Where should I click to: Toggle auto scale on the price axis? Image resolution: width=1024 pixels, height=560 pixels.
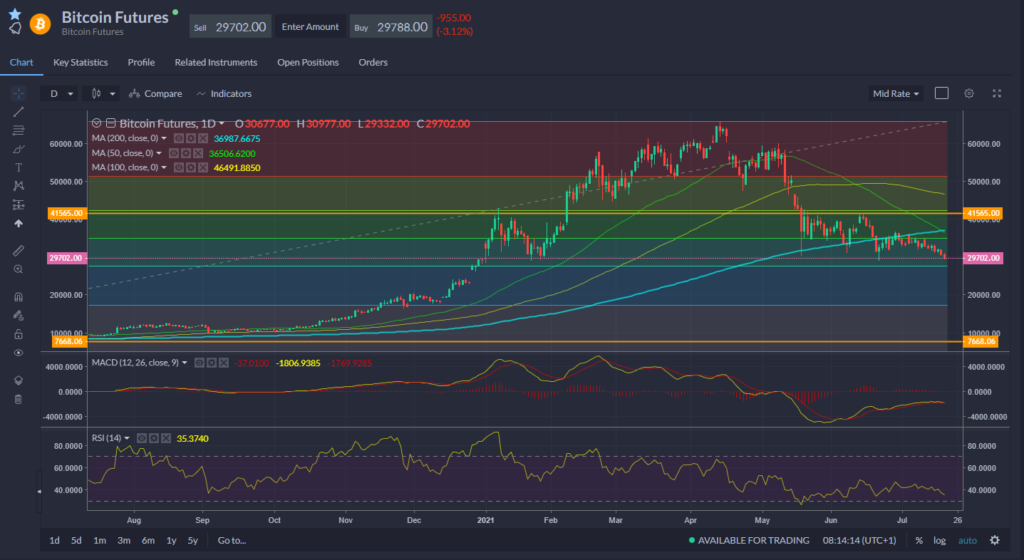[967, 541]
